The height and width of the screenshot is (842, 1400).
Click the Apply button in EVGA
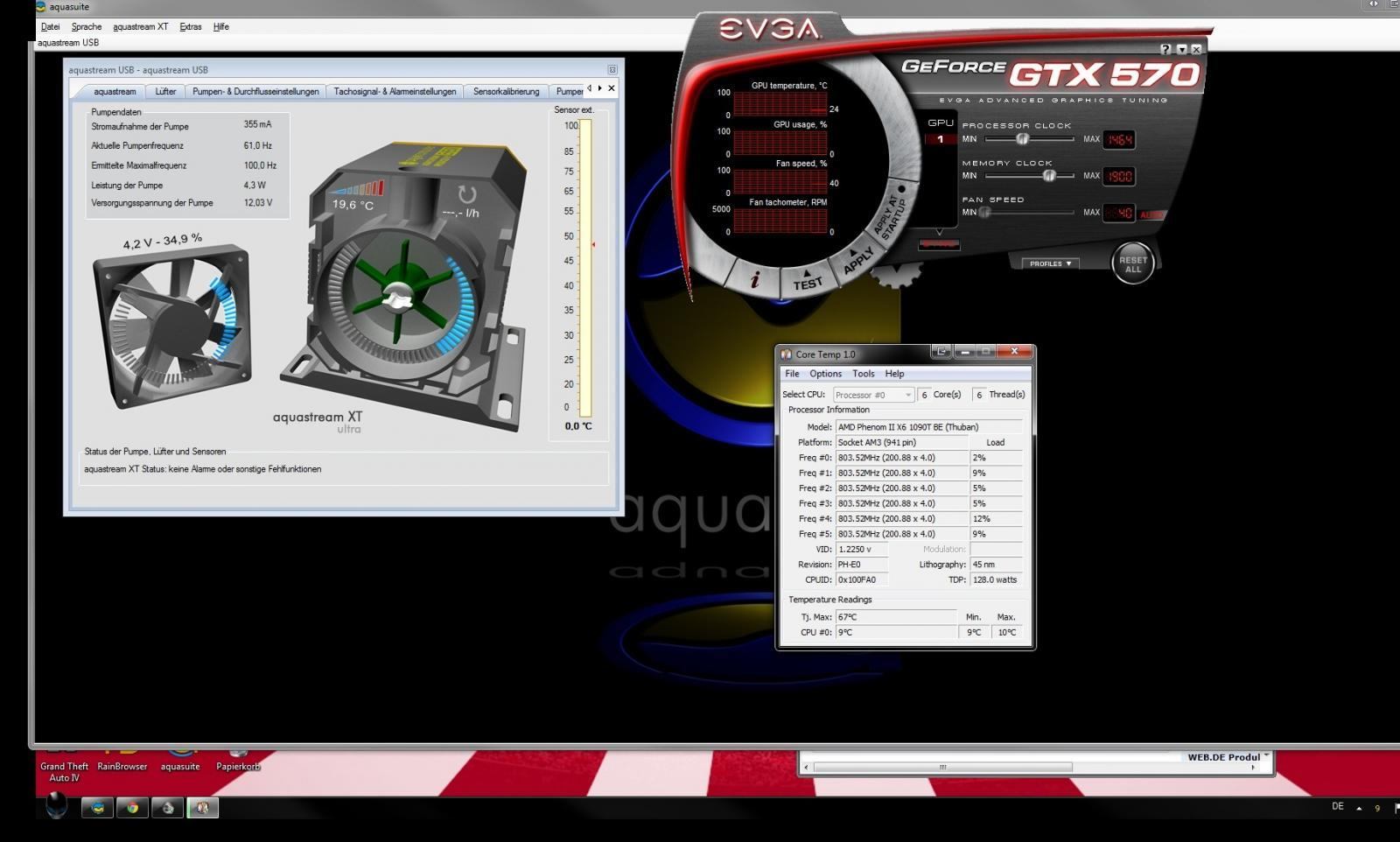(857, 260)
